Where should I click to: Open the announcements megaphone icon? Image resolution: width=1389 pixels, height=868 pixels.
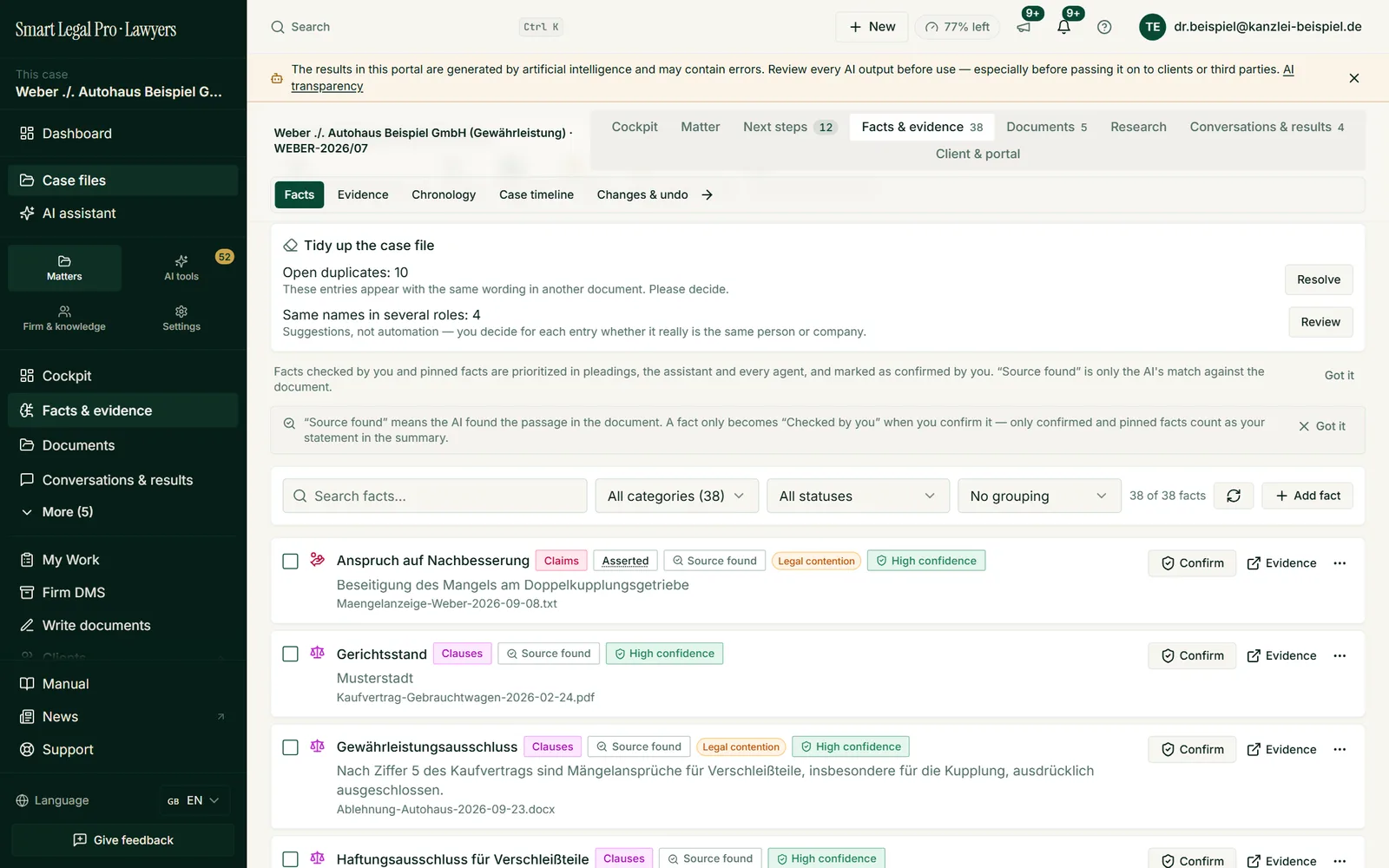tap(1024, 27)
